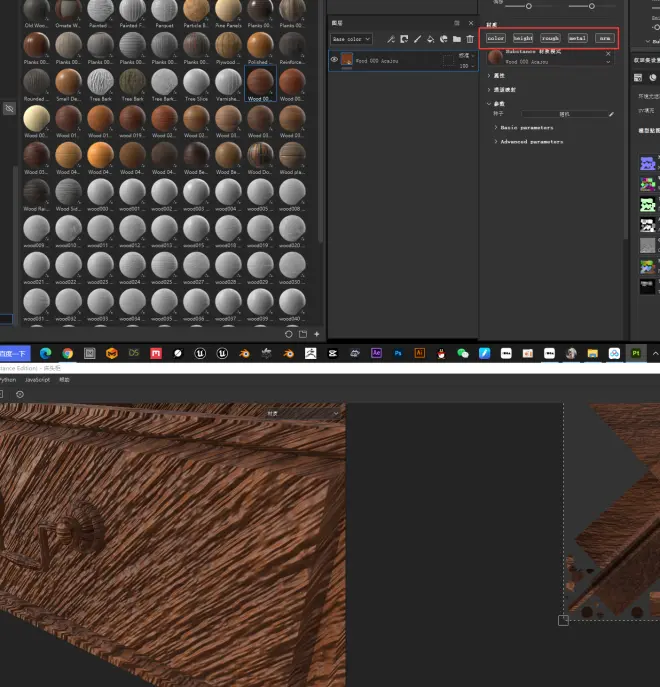Create a layer folder with the folder icon
The width and height of the screenshot is (660, 687).
click(x=457, y=39)
